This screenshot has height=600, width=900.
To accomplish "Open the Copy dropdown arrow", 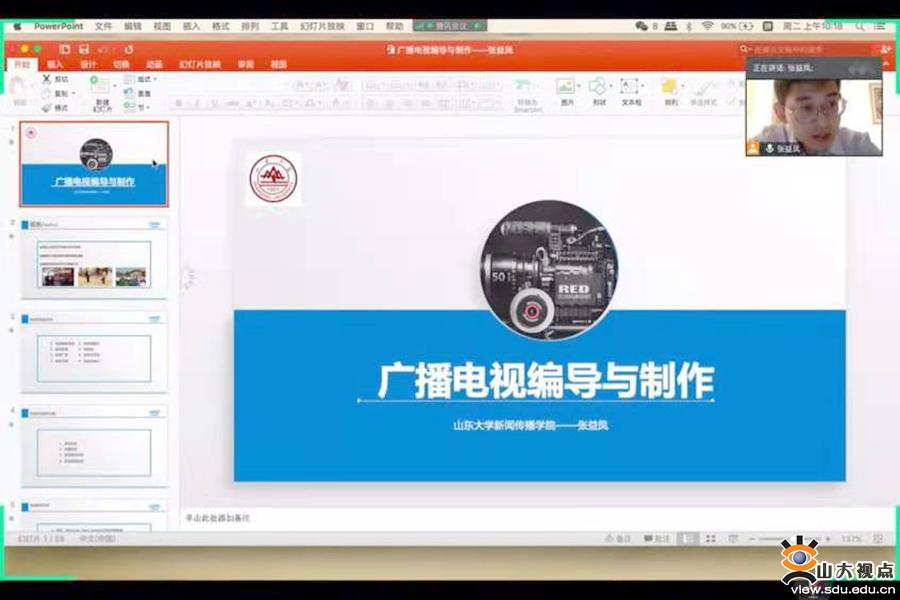I will tap(73, 94).
